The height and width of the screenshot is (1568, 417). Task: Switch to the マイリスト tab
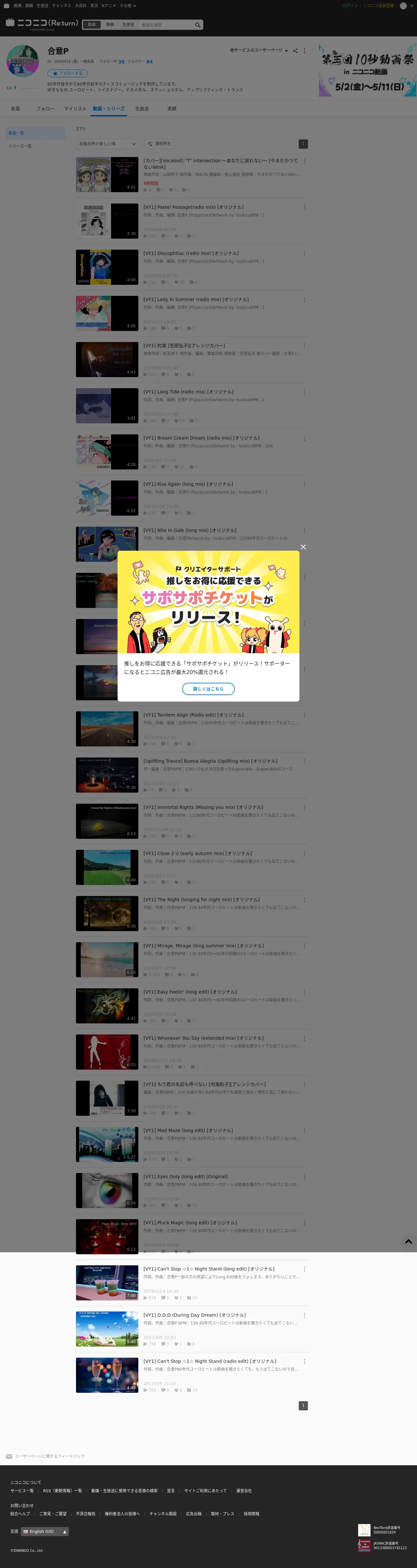click(75, 109)
